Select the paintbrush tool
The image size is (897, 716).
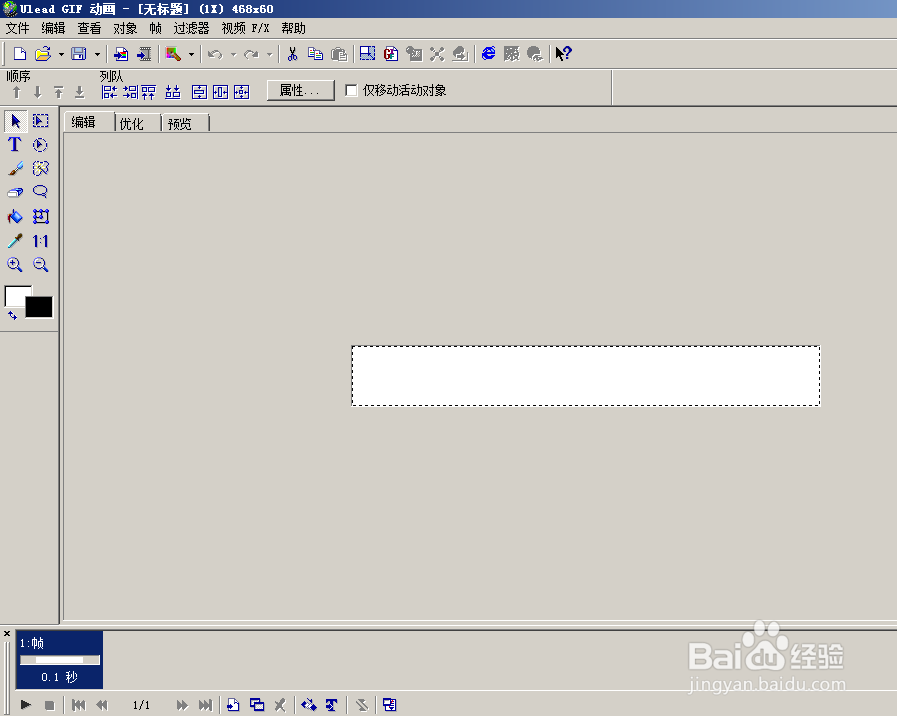pyautogui.click(x=15, y=169)
